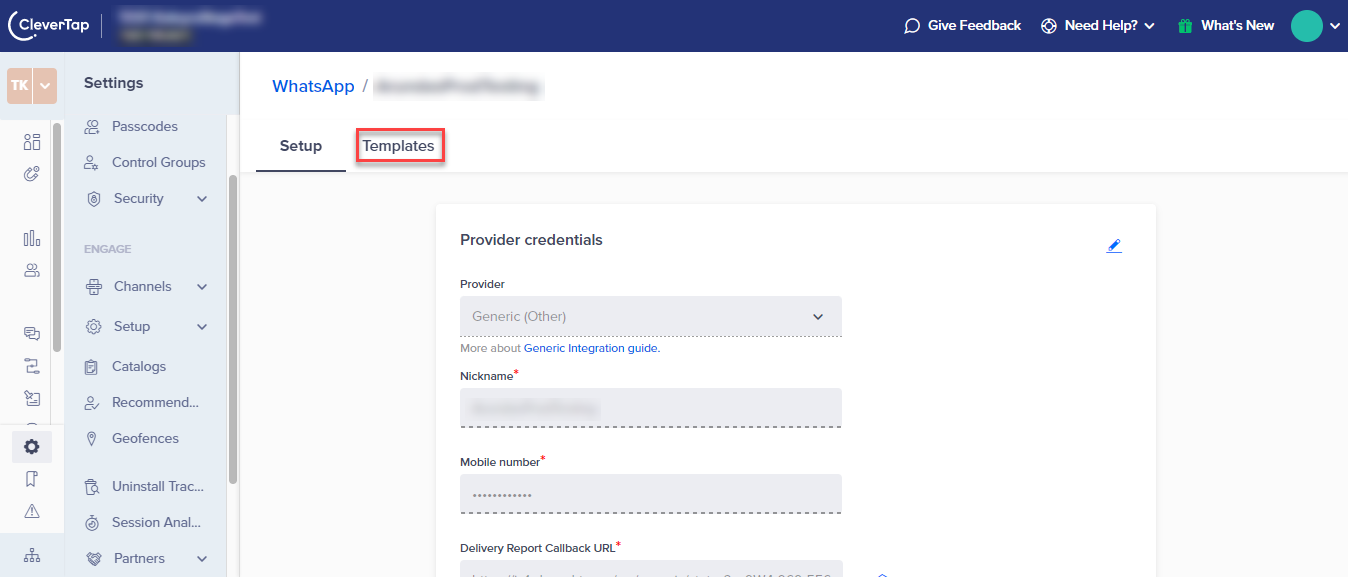
Task: Click the Setup gear icon in Settings
Action: [94, 327]
